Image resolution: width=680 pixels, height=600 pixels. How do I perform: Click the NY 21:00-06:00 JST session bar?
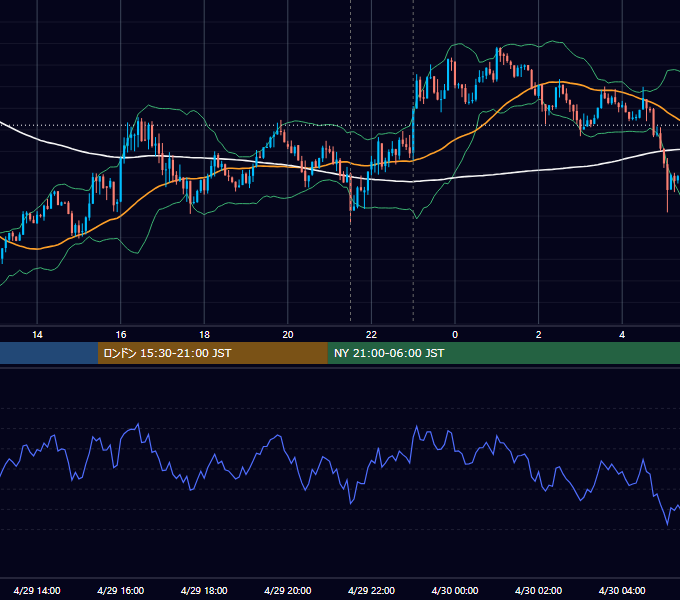503,353
